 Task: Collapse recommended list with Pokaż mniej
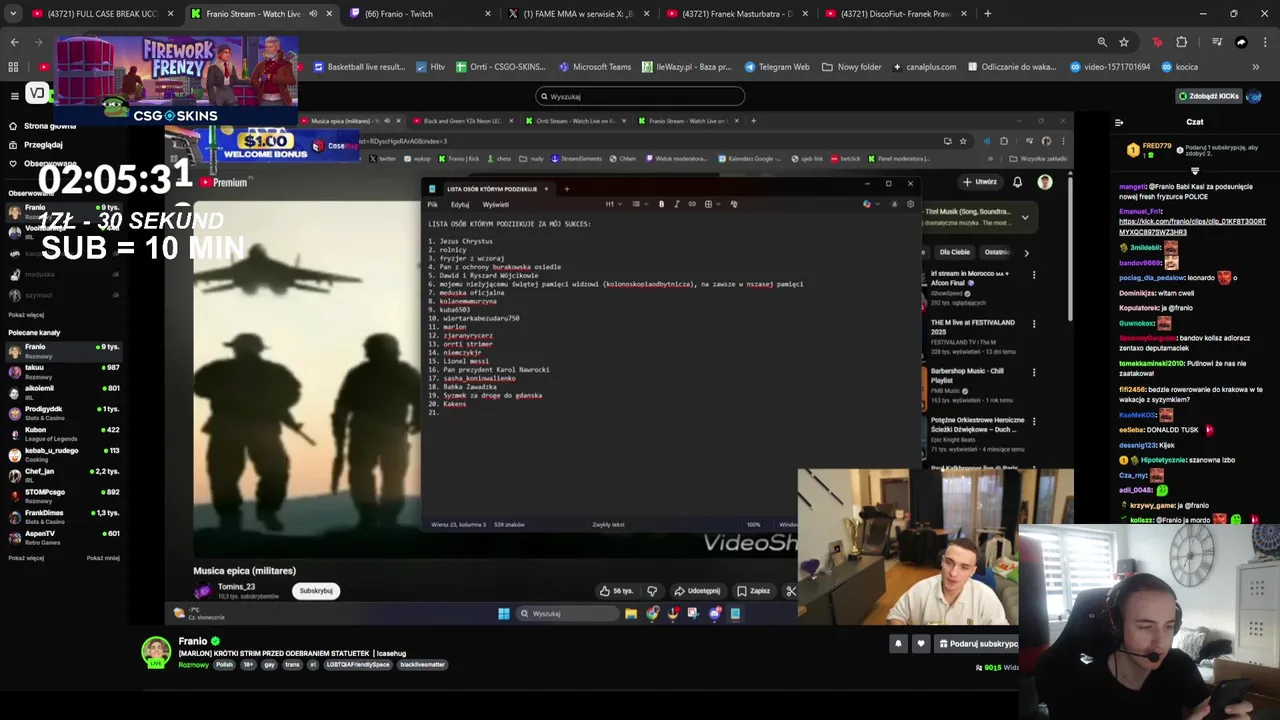tap(103, 558)
